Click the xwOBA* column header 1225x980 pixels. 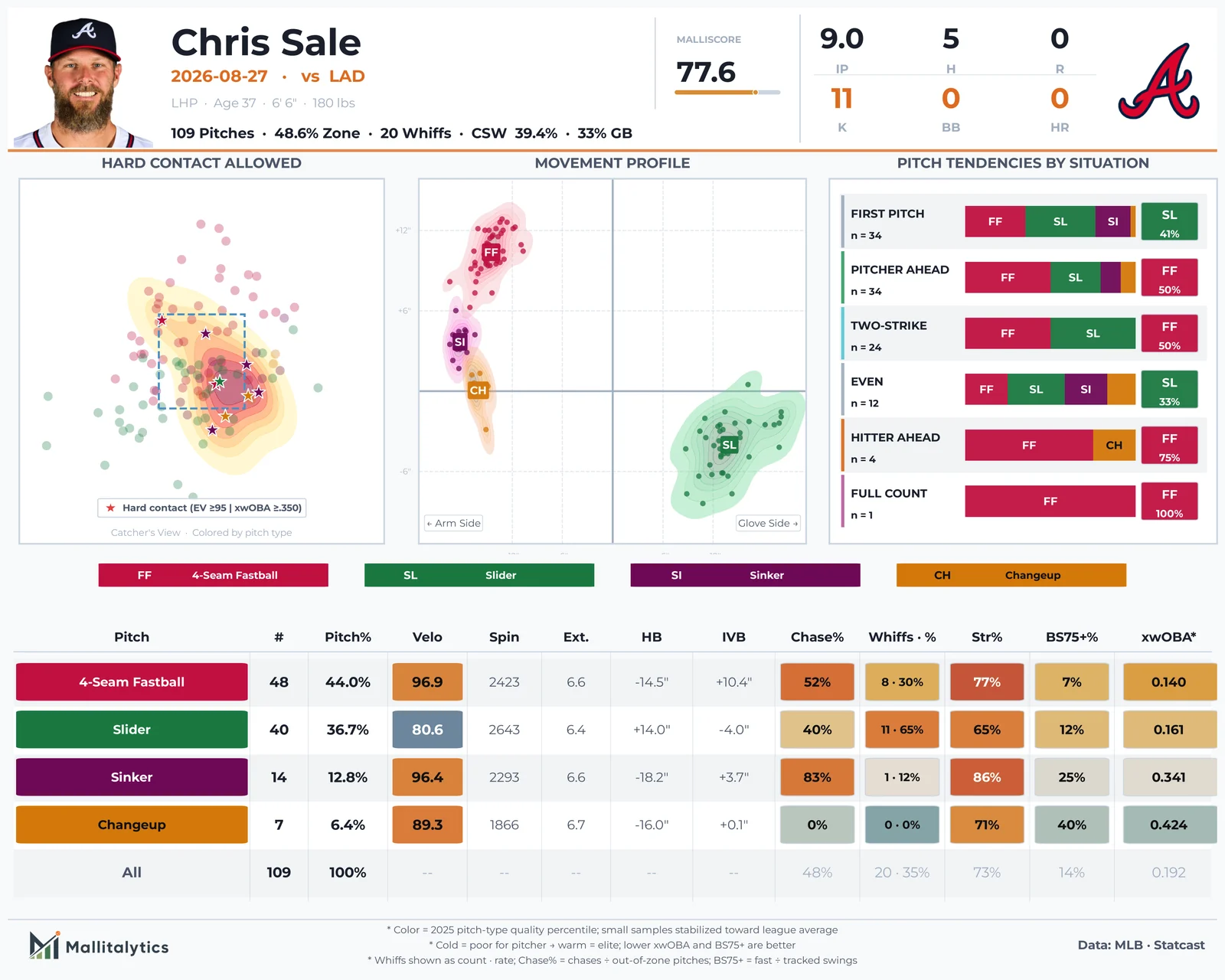(1168, 637)
